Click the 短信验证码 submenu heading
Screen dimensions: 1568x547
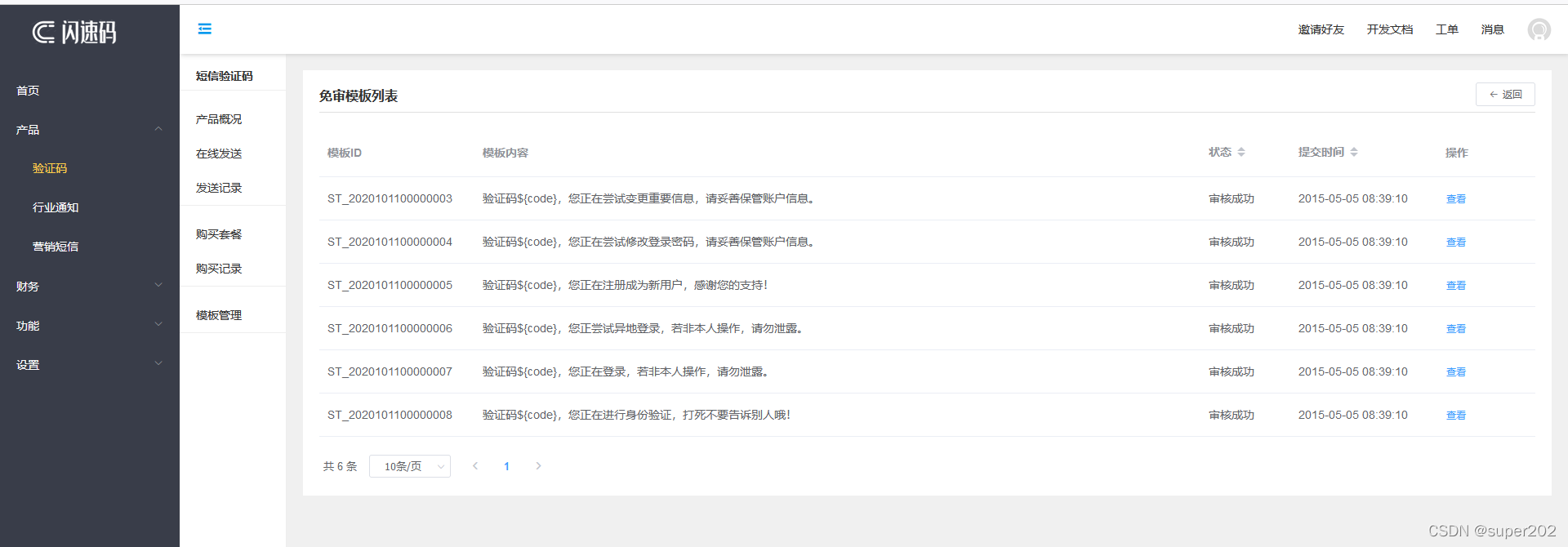click(225, 76)
